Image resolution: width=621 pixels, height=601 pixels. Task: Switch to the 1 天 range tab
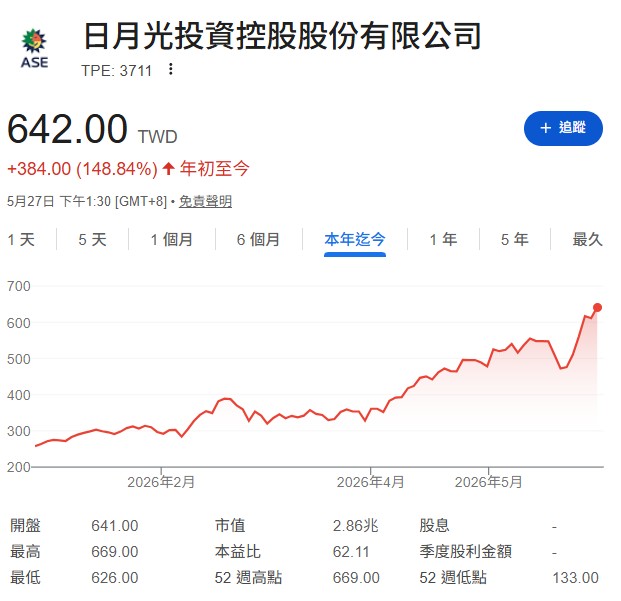21,240
